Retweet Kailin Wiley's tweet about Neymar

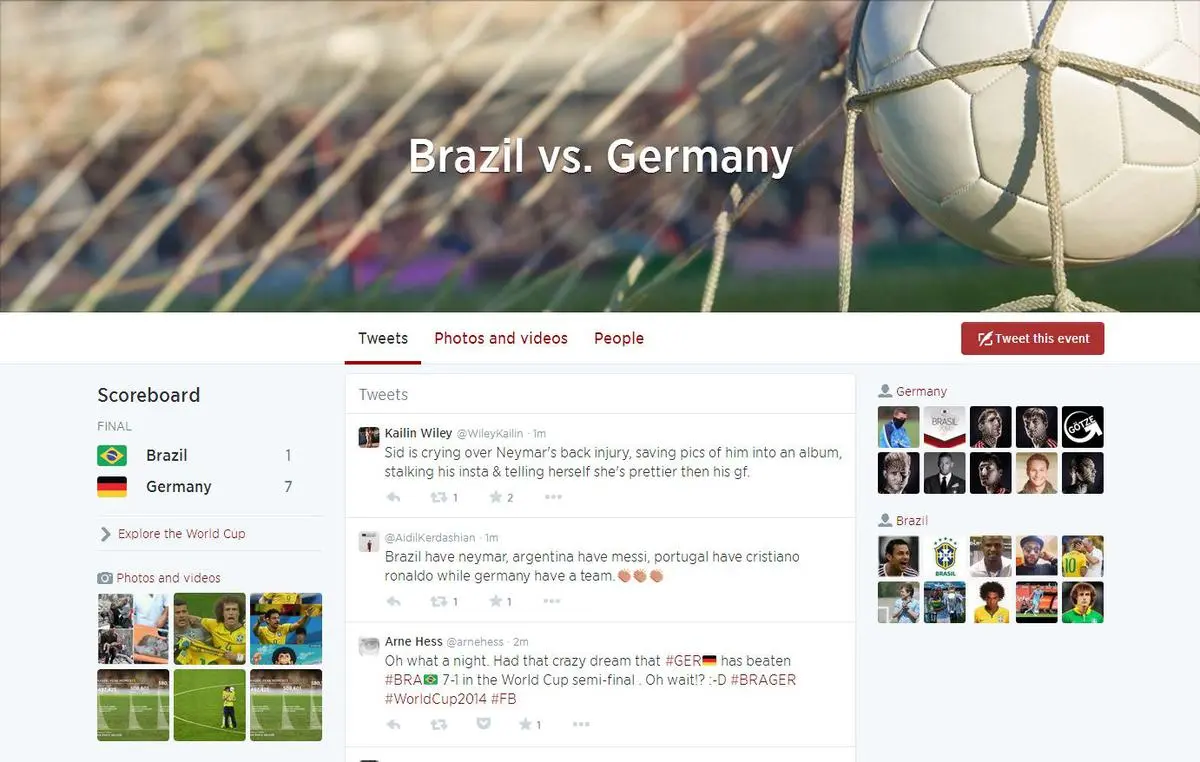pos(443,497)
